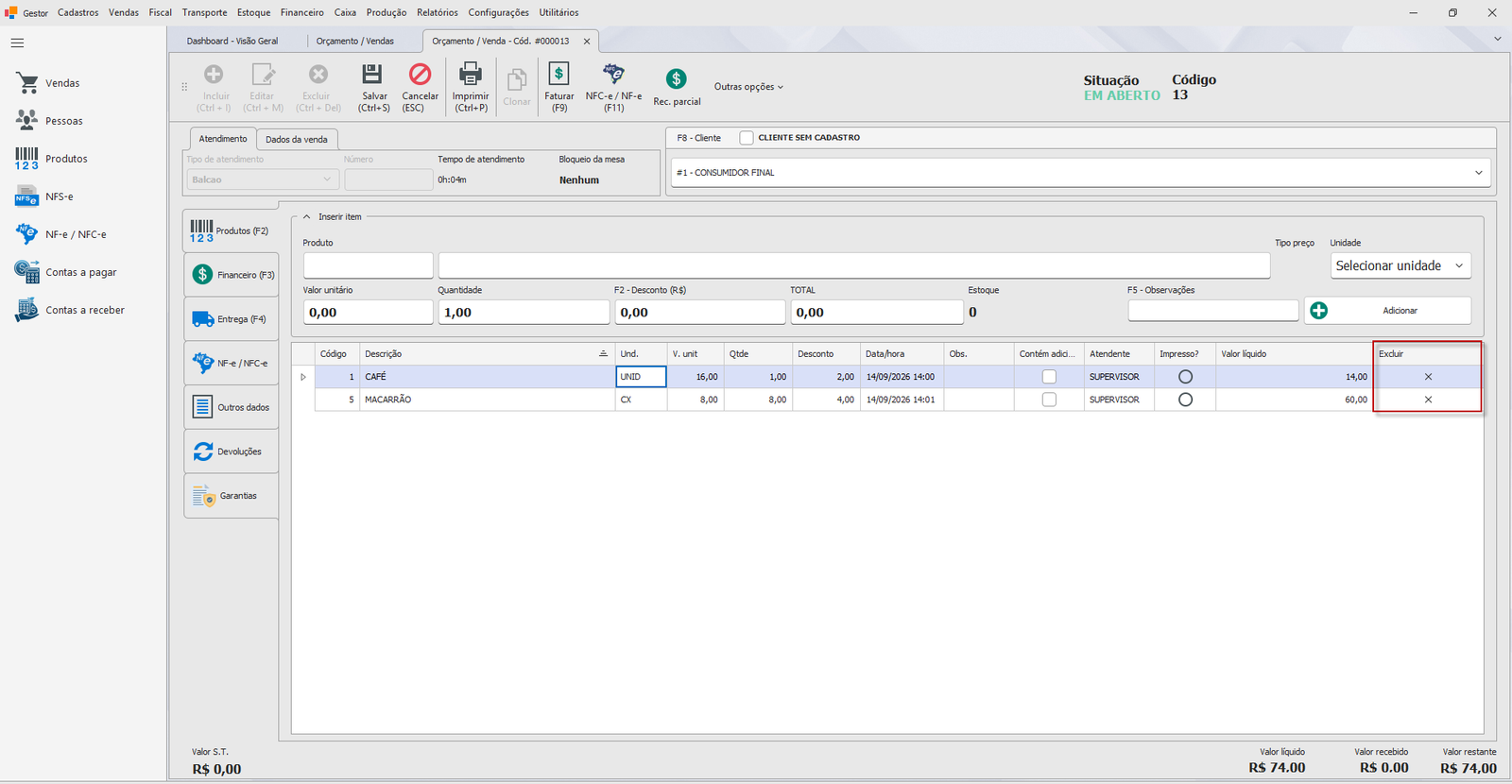This screenshot has height=784, width=1512.
Task: Click the Adicionar item button
Action: click(1387, 311)
